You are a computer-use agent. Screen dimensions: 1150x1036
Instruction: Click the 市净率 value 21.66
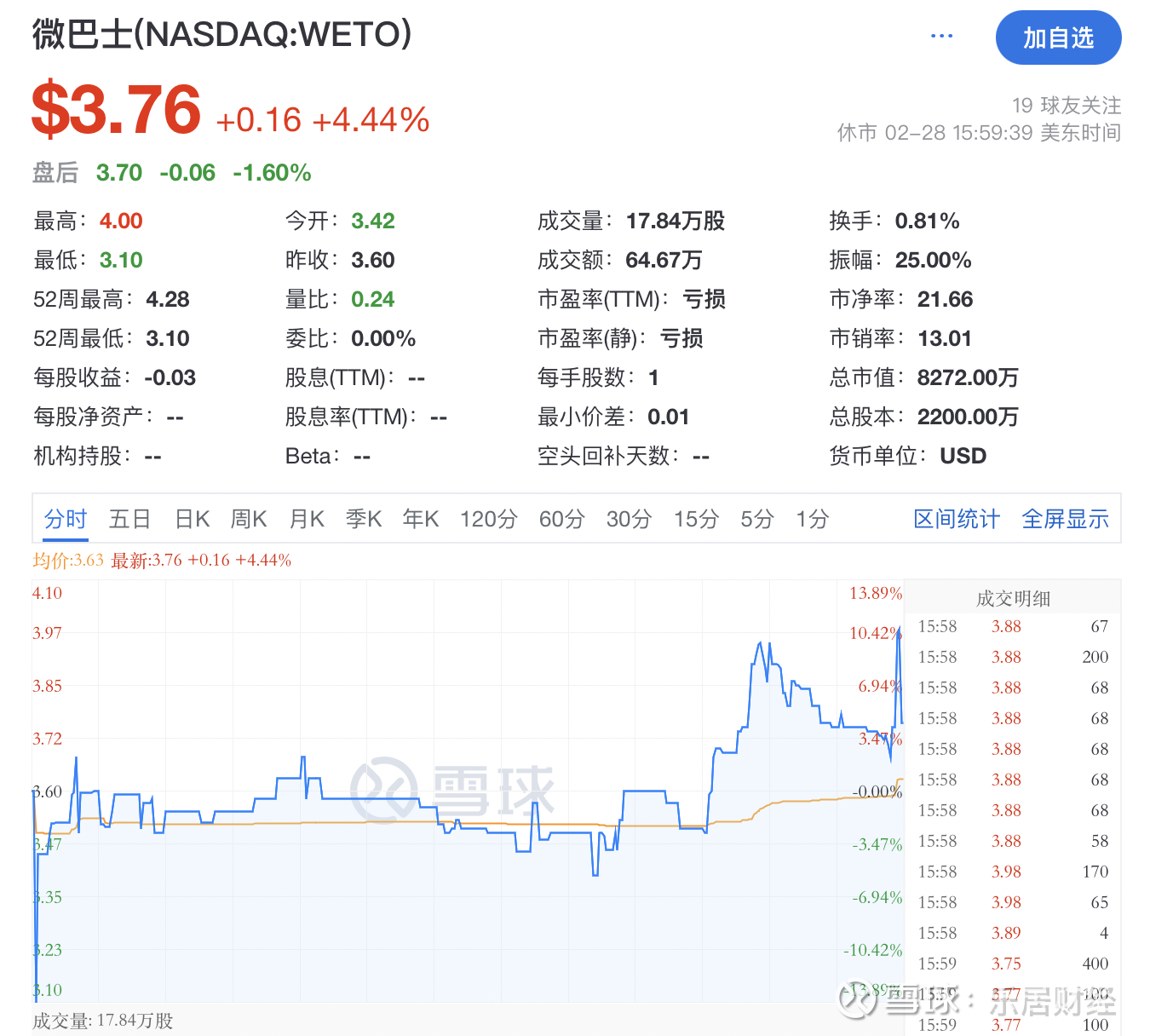(x=945, y=300)
